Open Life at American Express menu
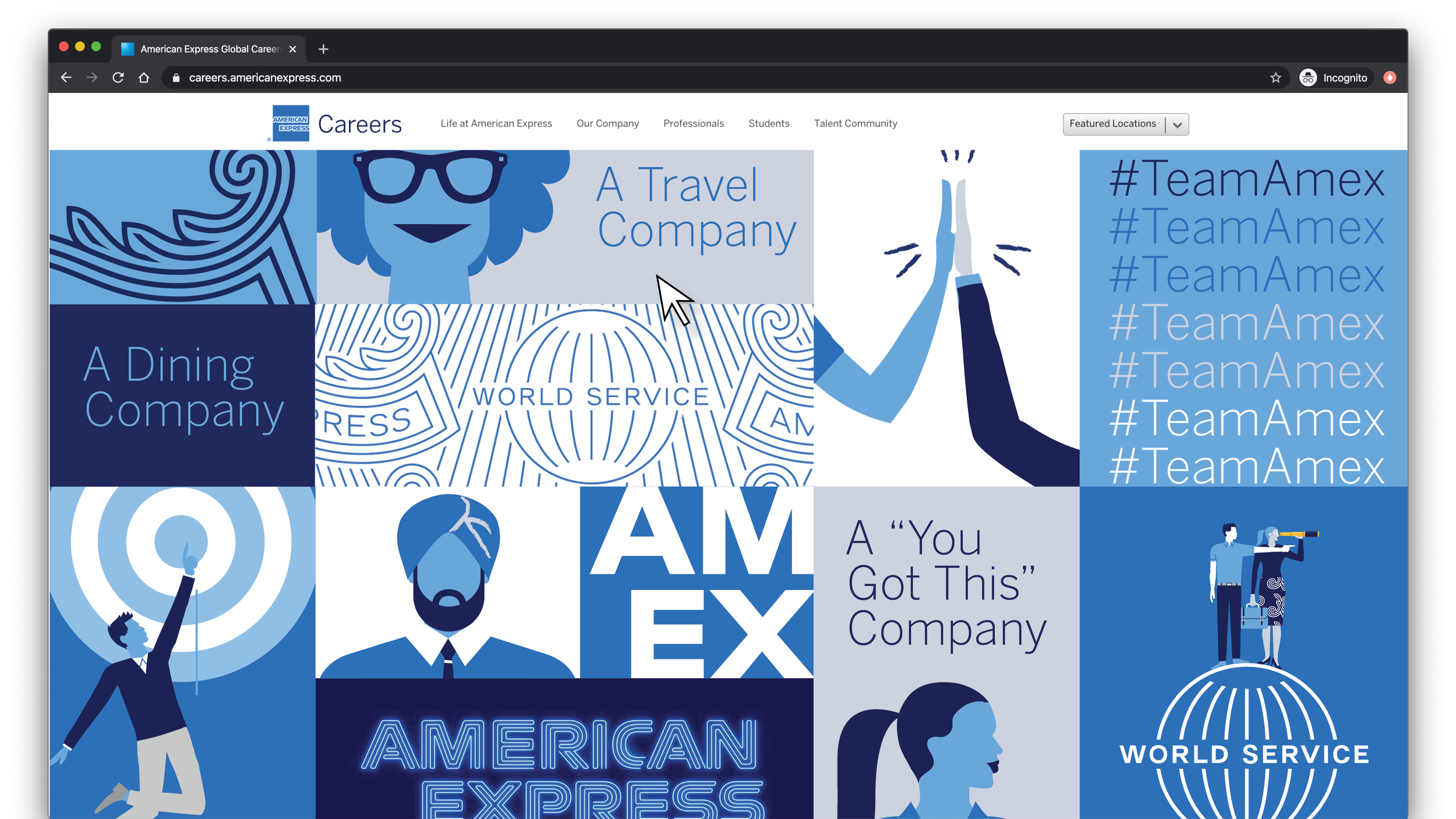 (496, 123)
